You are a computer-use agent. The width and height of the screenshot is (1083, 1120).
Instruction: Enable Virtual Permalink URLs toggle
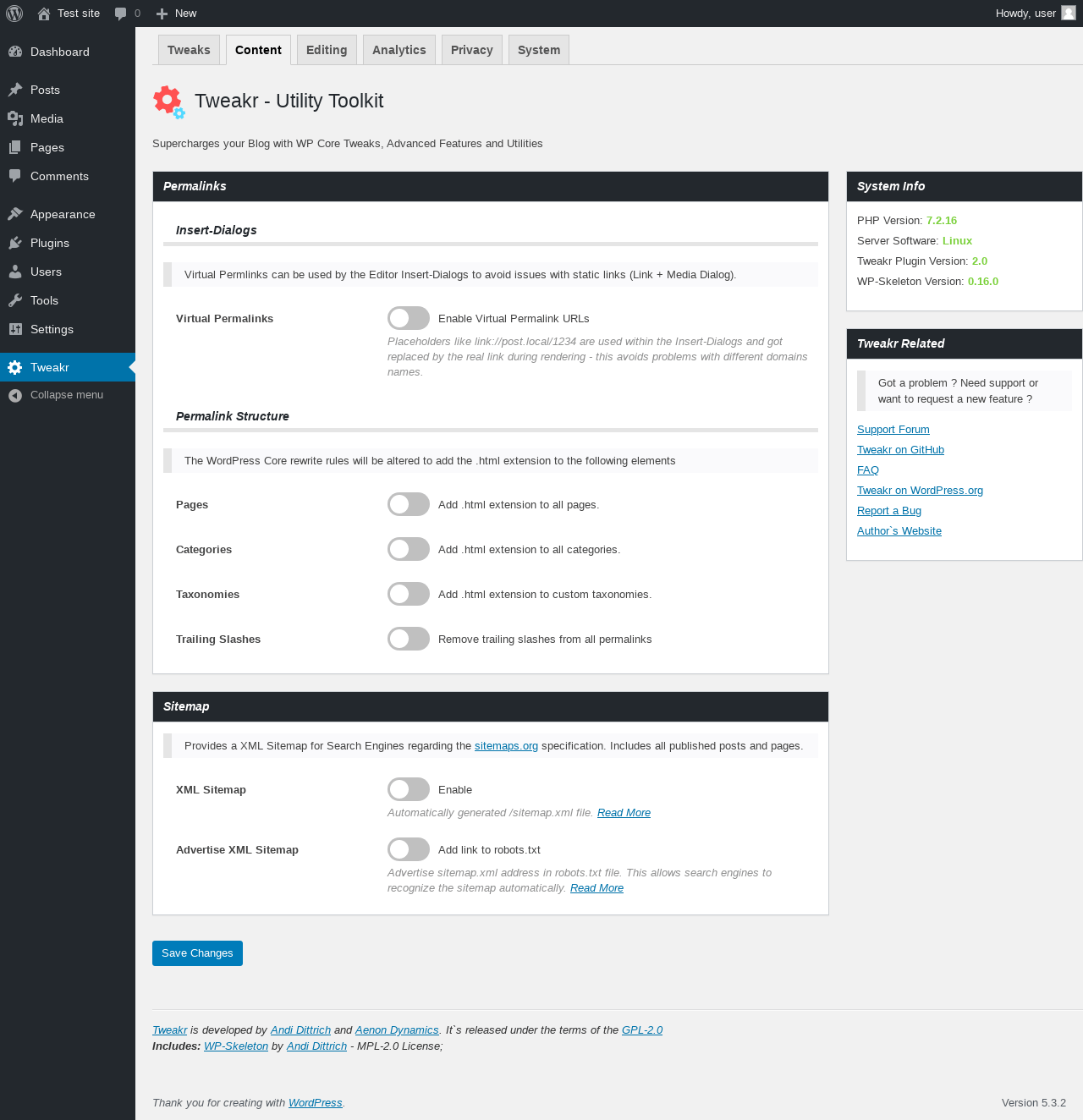(409, 318)
